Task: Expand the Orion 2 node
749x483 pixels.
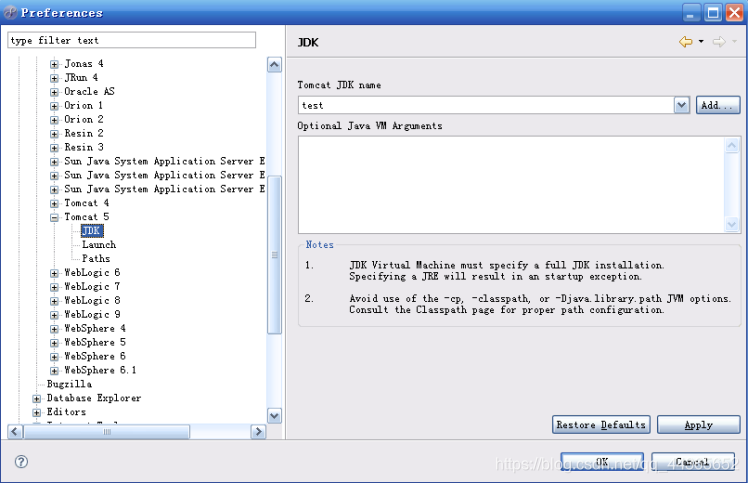Action: (54, 119)
